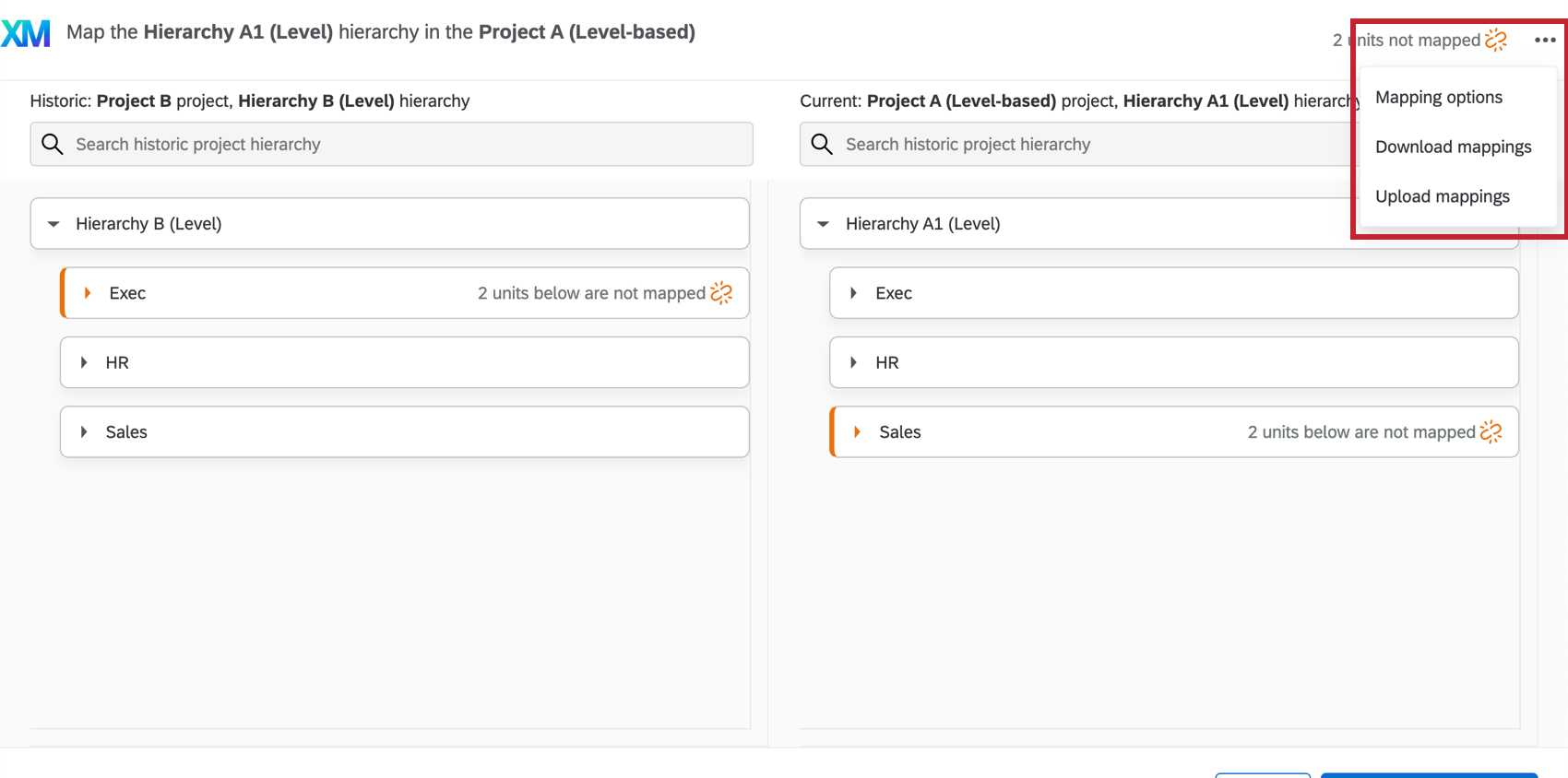Select Download mappings from the menu

coord(1454,147)
